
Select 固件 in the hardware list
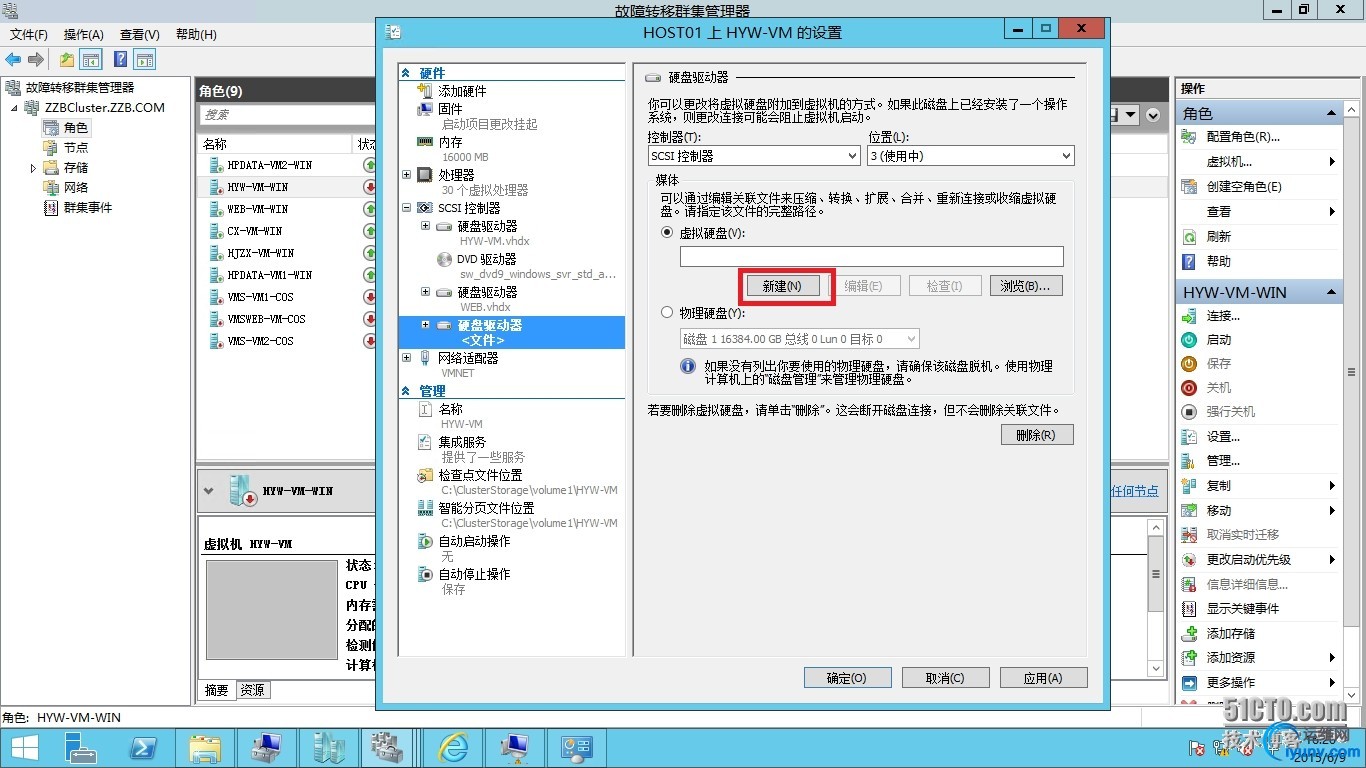(450, 108)
